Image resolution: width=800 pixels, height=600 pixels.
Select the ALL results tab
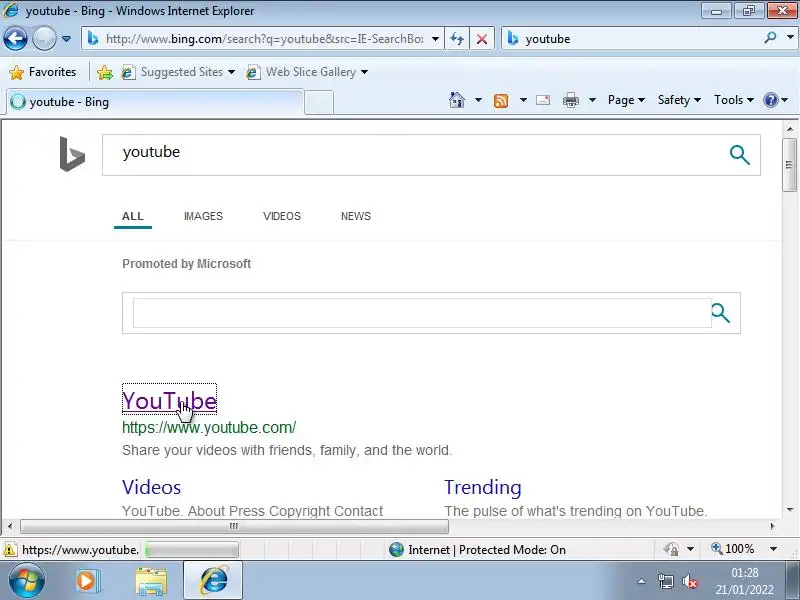(133, 216)
